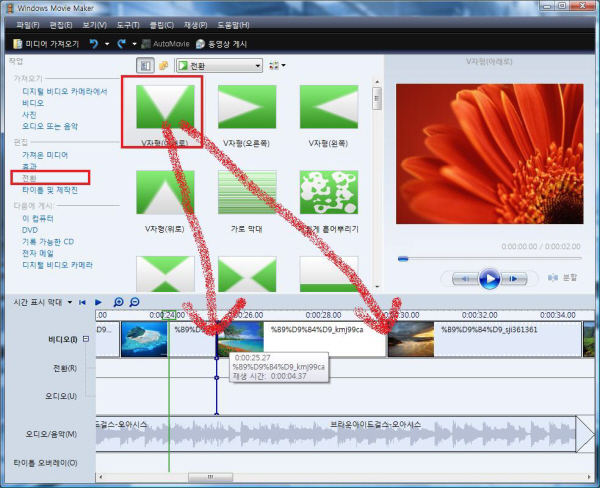Screen dimensions: 600x488
Task: Rewind the timeline to start
Action: point(82,302)
